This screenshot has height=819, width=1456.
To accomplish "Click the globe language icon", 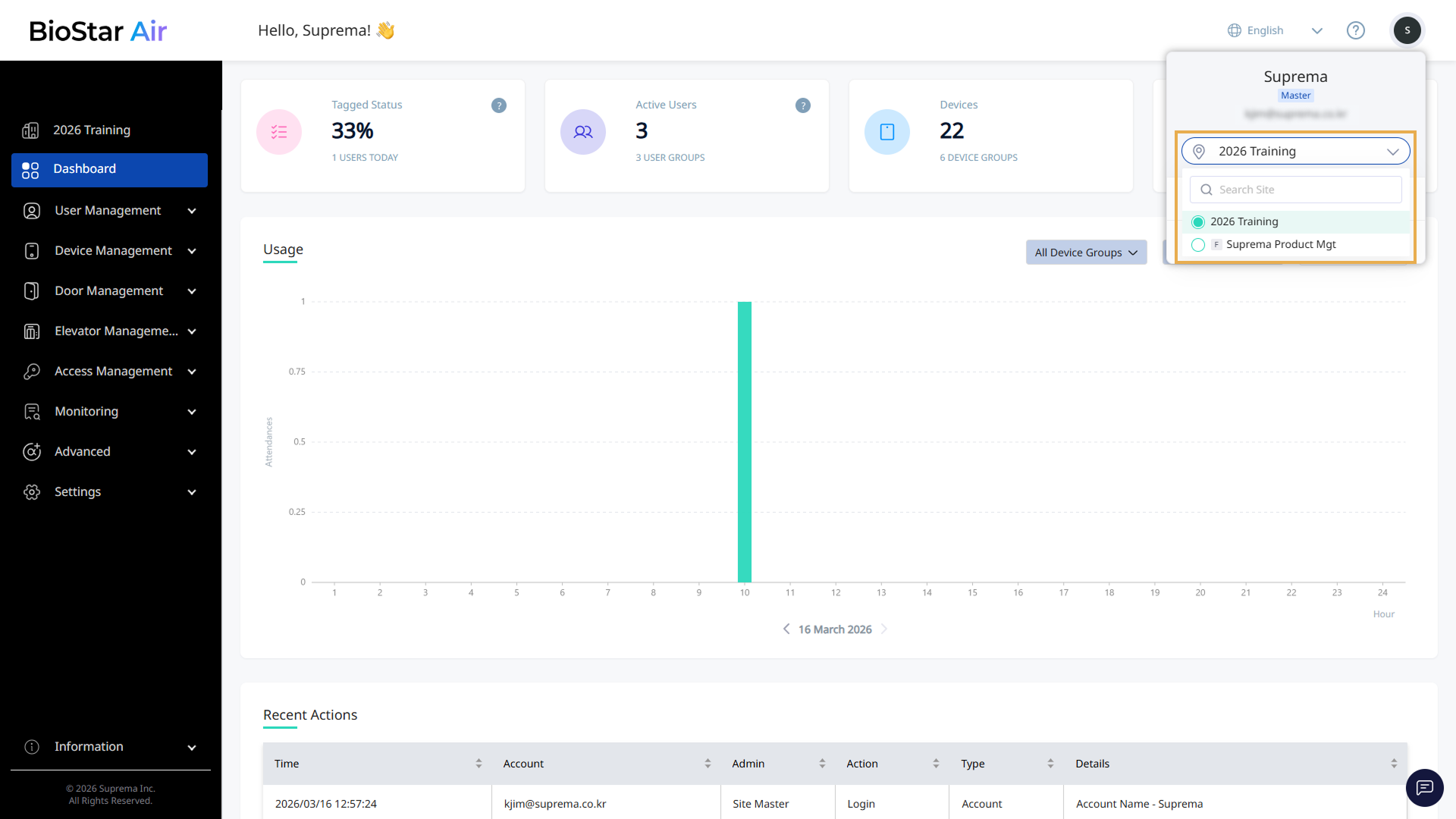I will click(x=1235, y=30).
